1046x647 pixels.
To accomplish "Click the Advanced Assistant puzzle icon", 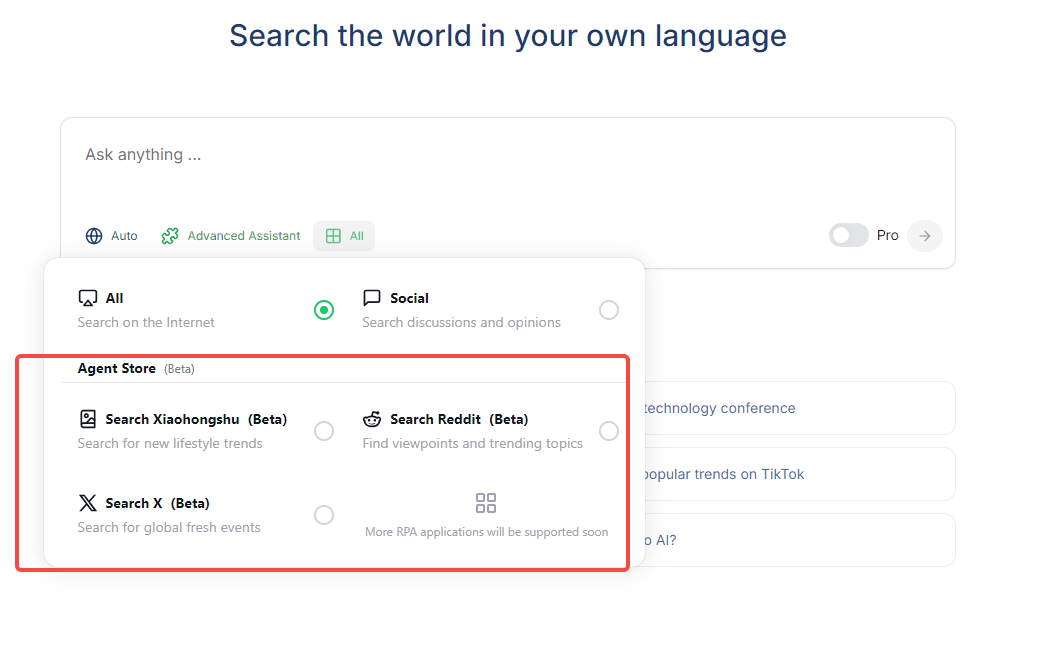I will [170, 236].
